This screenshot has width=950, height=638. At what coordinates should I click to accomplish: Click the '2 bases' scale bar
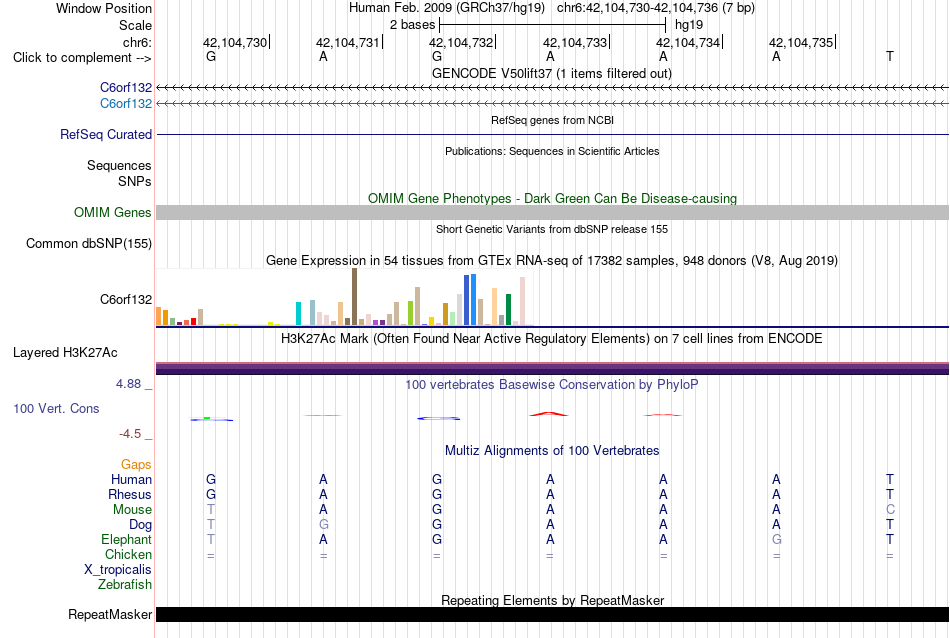click(x=553, y=25)
